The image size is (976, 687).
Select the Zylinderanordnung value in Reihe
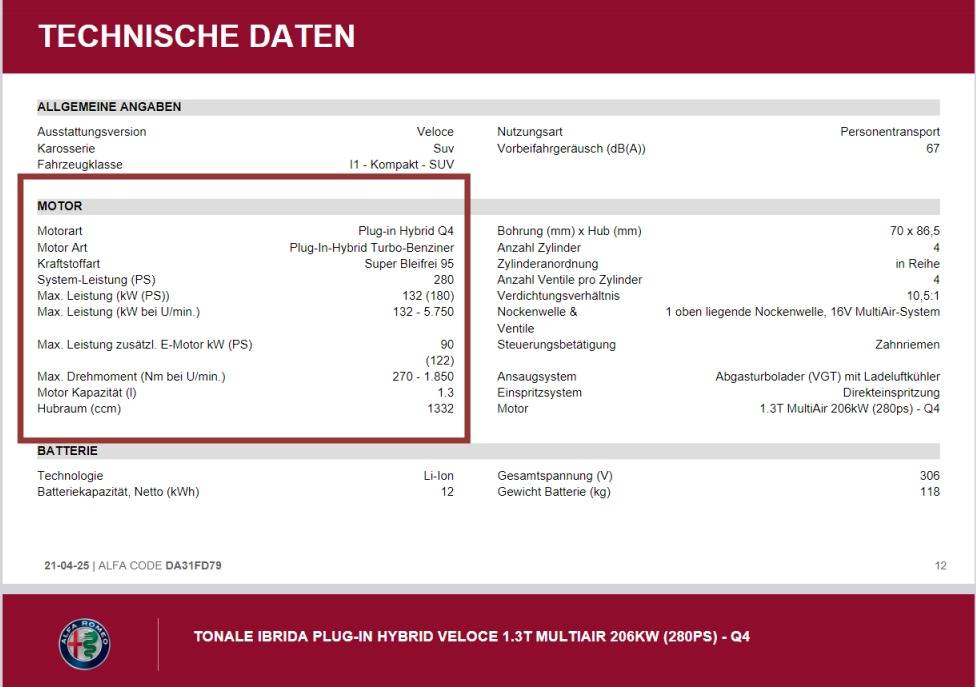click(917, 264)
